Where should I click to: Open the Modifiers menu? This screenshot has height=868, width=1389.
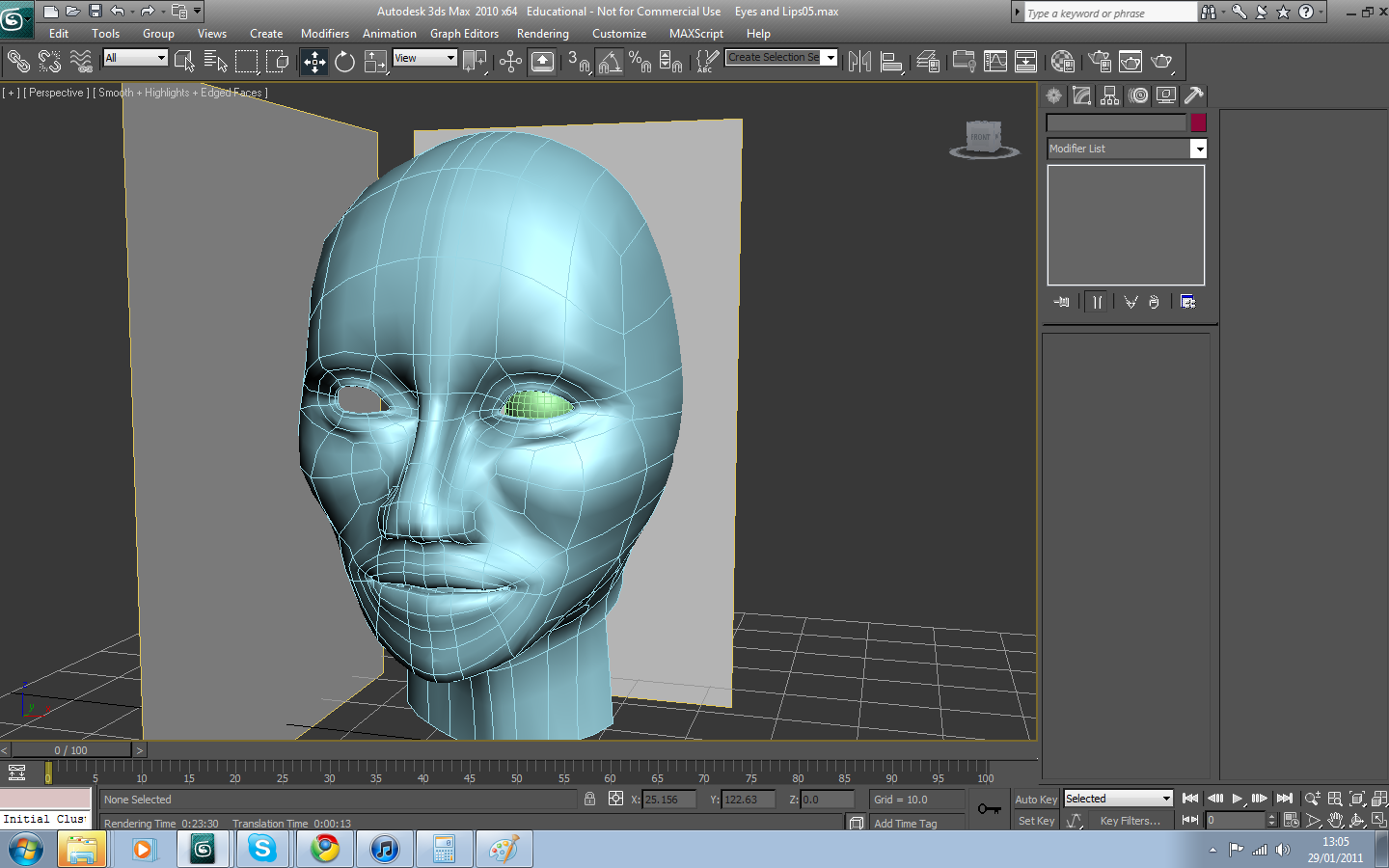324,33
